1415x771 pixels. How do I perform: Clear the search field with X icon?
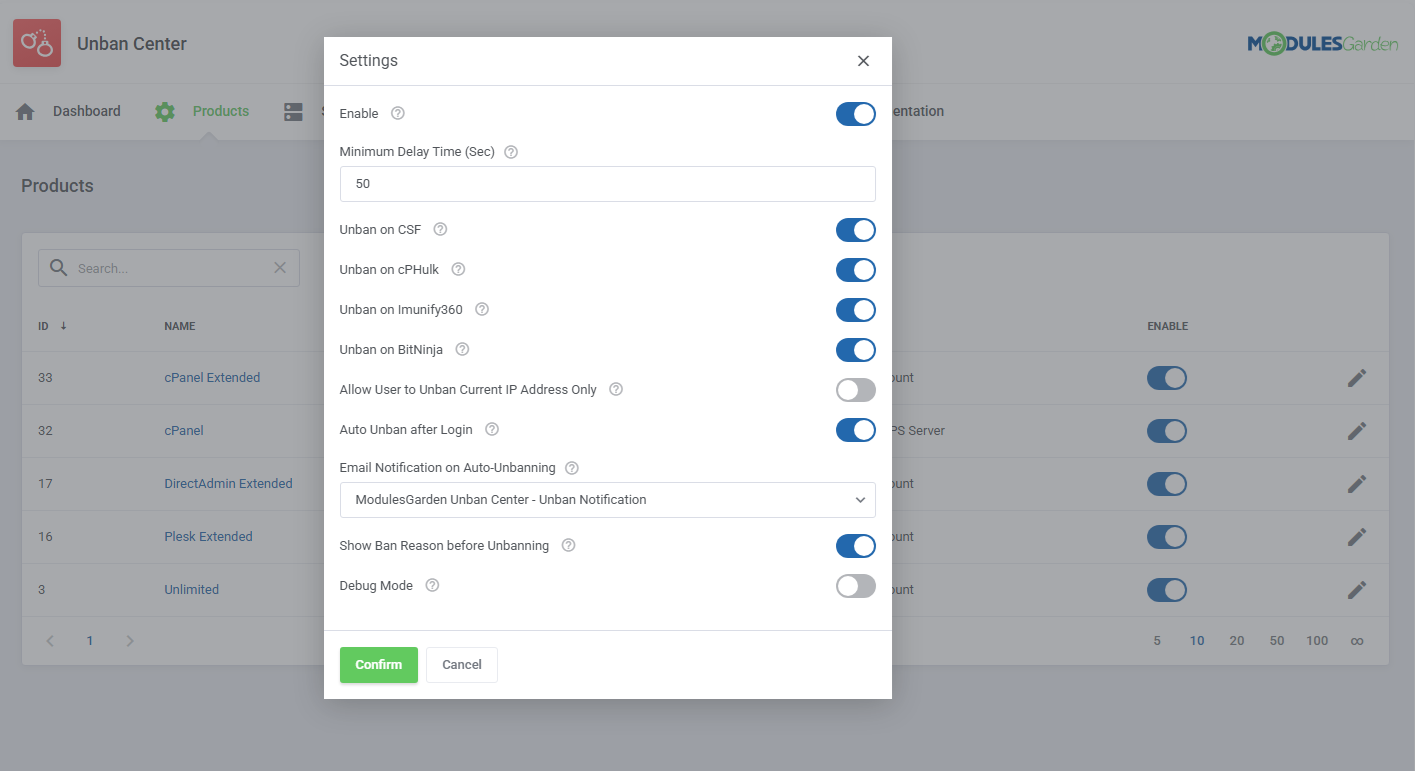[280, 268]
